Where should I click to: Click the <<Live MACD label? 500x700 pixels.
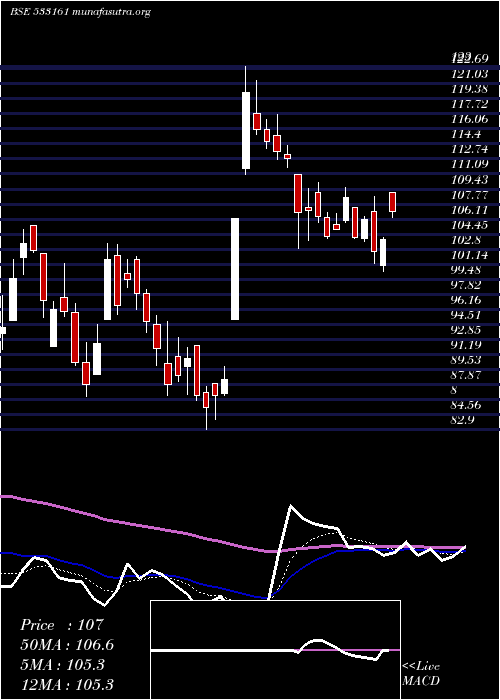(x=421, y=674)
